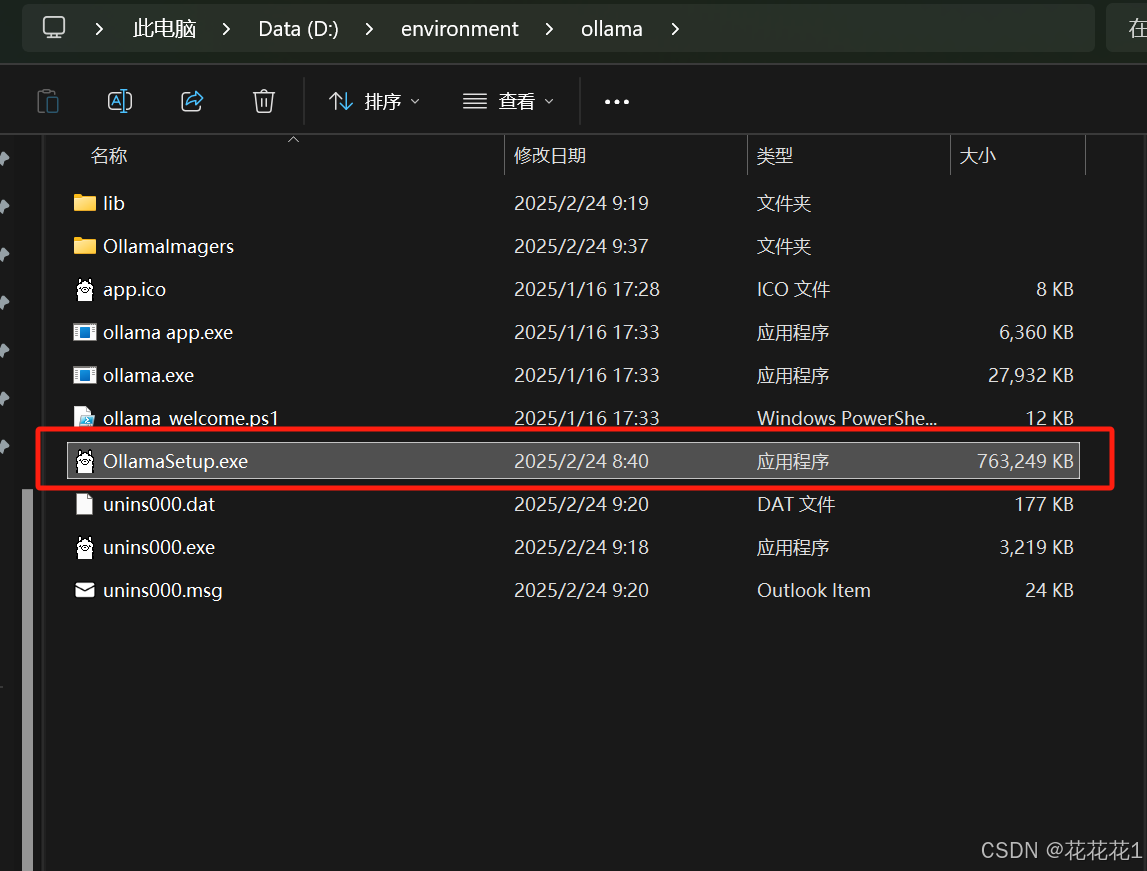
Task: Select the app.ico llama icon
Action: point(85,290)
